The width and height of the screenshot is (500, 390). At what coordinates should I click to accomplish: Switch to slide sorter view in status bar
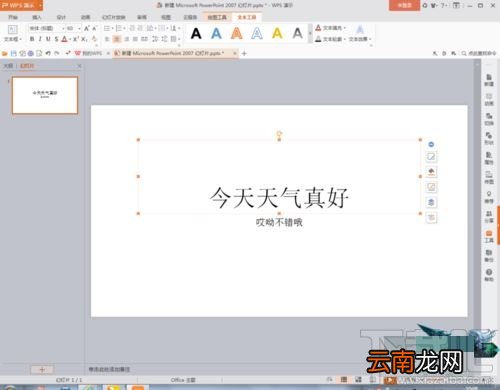358,380
